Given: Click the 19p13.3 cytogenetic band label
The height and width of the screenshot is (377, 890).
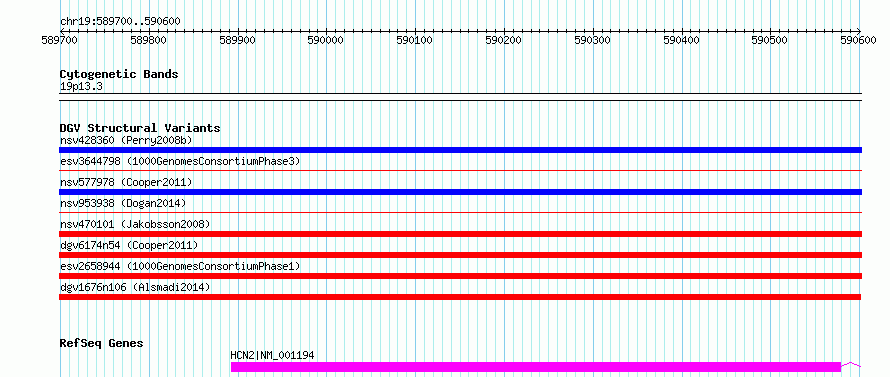Looking at the screenshot, I should (x=81, y=86).
